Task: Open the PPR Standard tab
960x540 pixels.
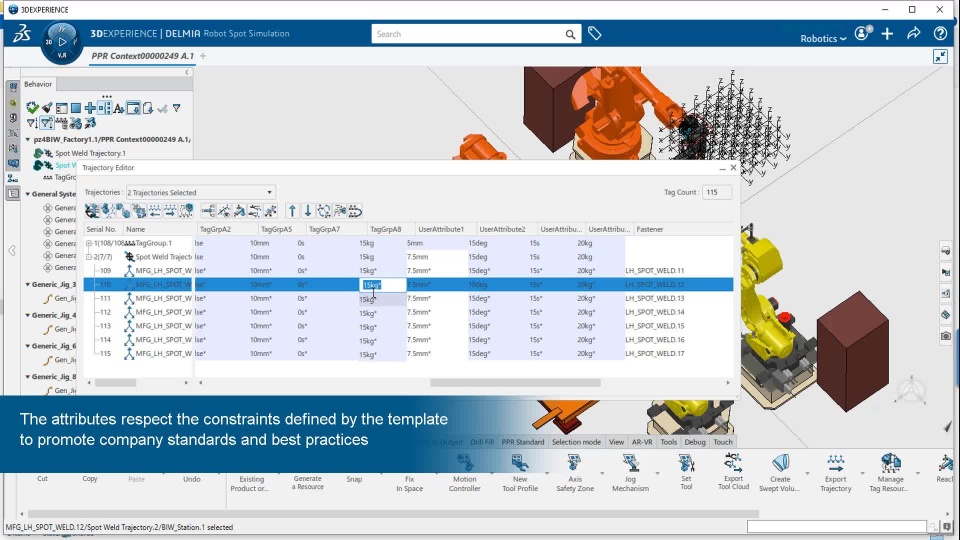Action: [522, 442]
